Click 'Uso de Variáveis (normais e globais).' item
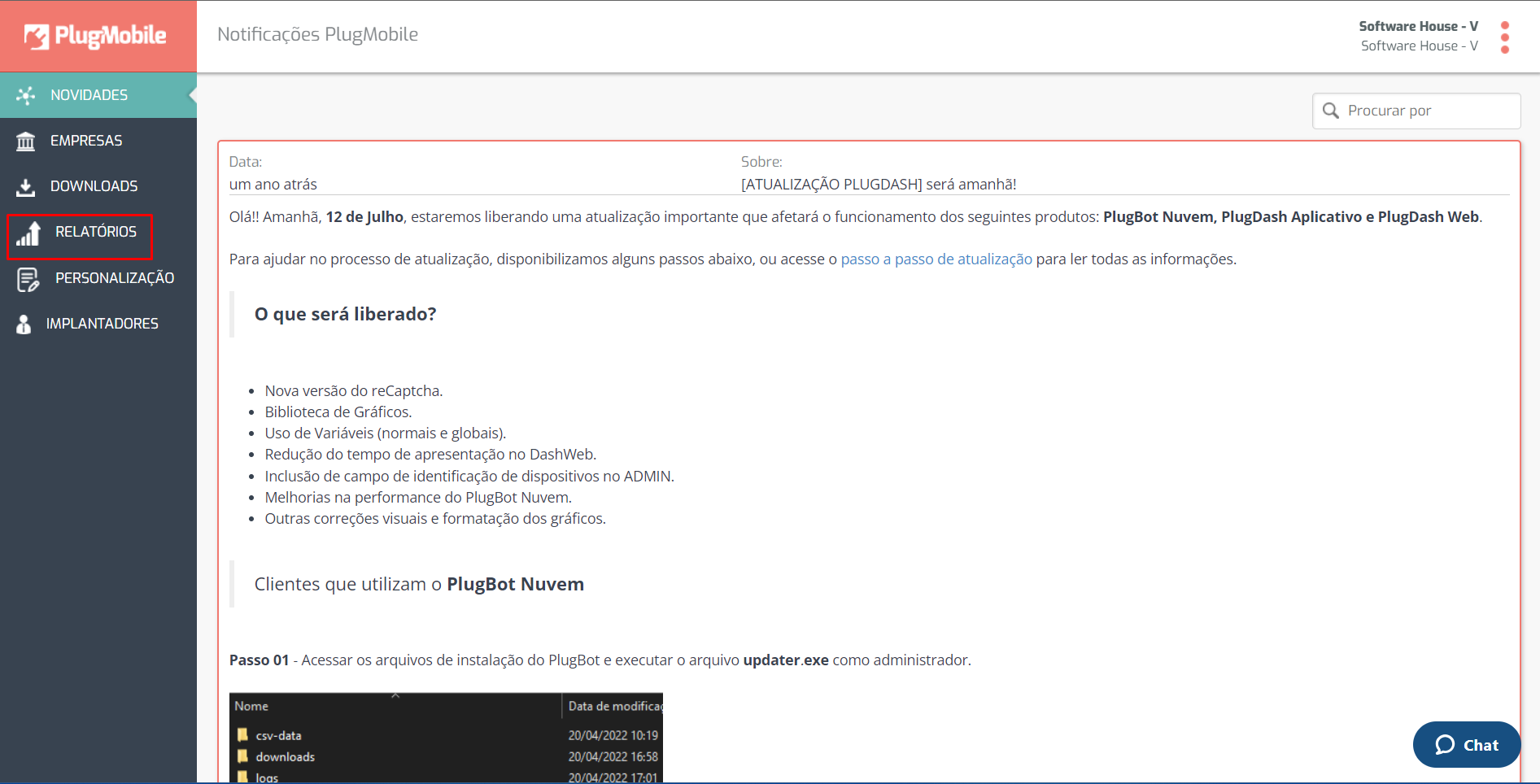 (386, 433)
